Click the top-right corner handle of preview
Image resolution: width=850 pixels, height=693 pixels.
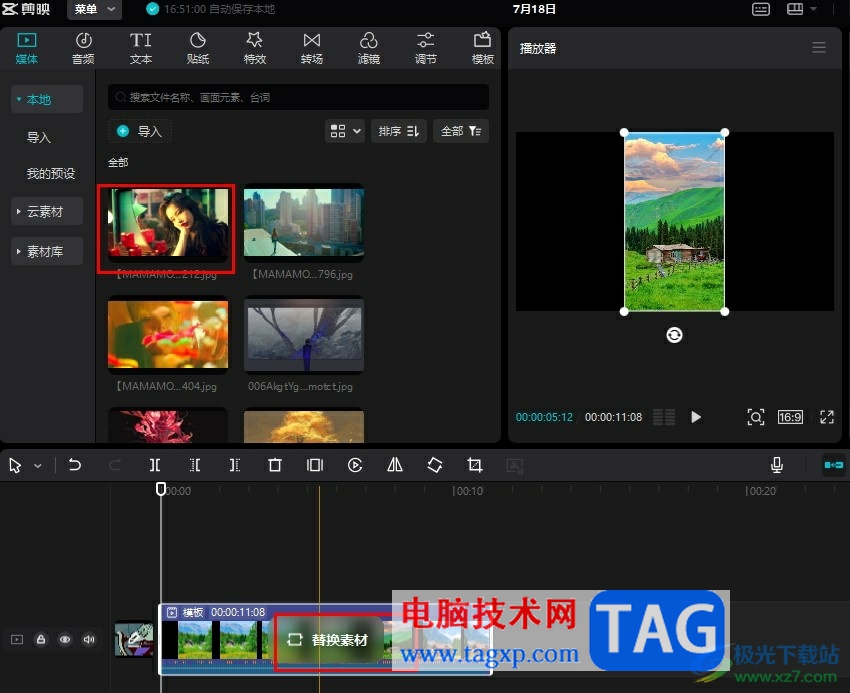[725, 133]
